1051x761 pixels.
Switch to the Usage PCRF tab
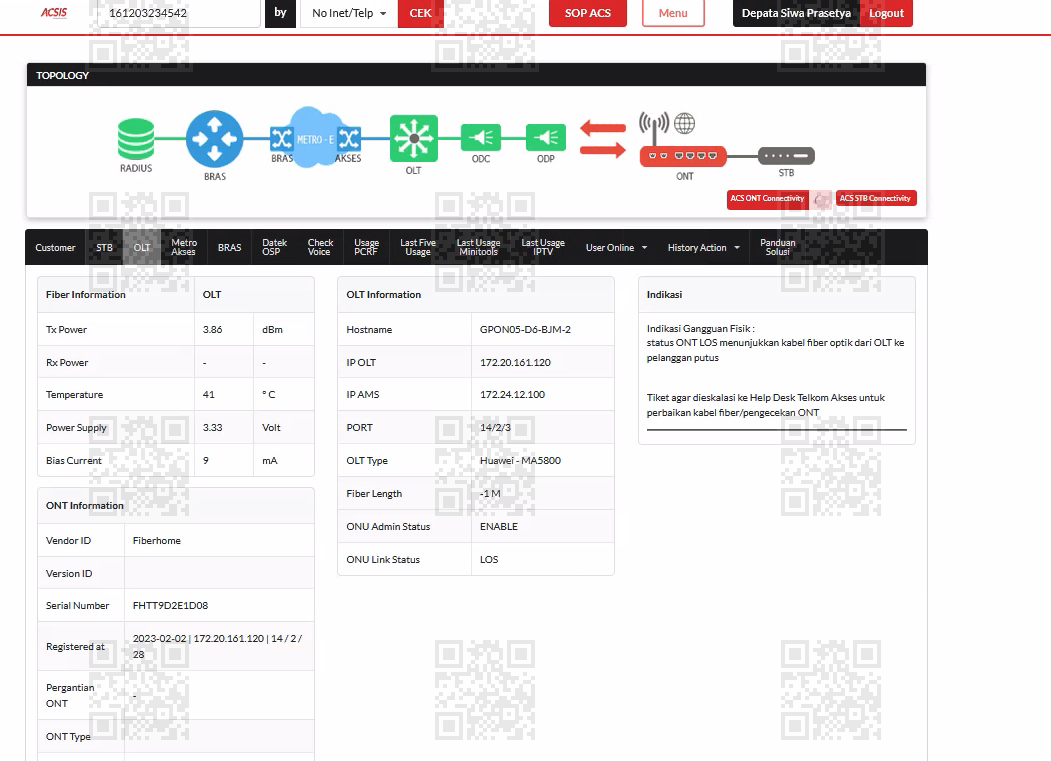click(366, 247)
